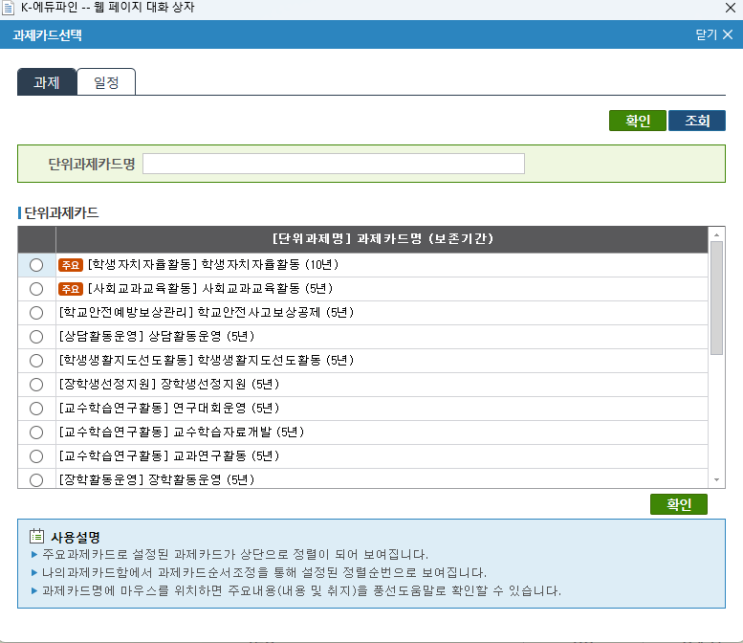Click the 조회 search button
This screenshot has height=643, width=743.
click(697, 120)
